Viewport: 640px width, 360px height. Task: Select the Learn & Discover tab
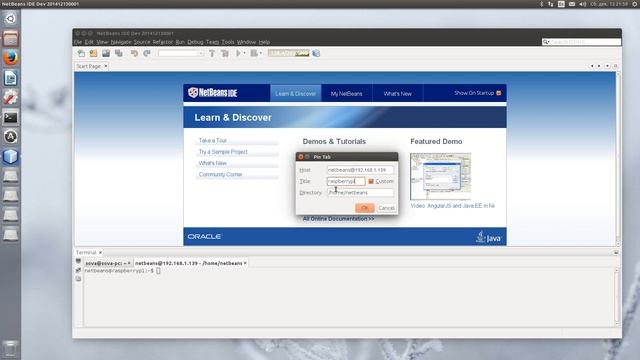click(296, 93)
